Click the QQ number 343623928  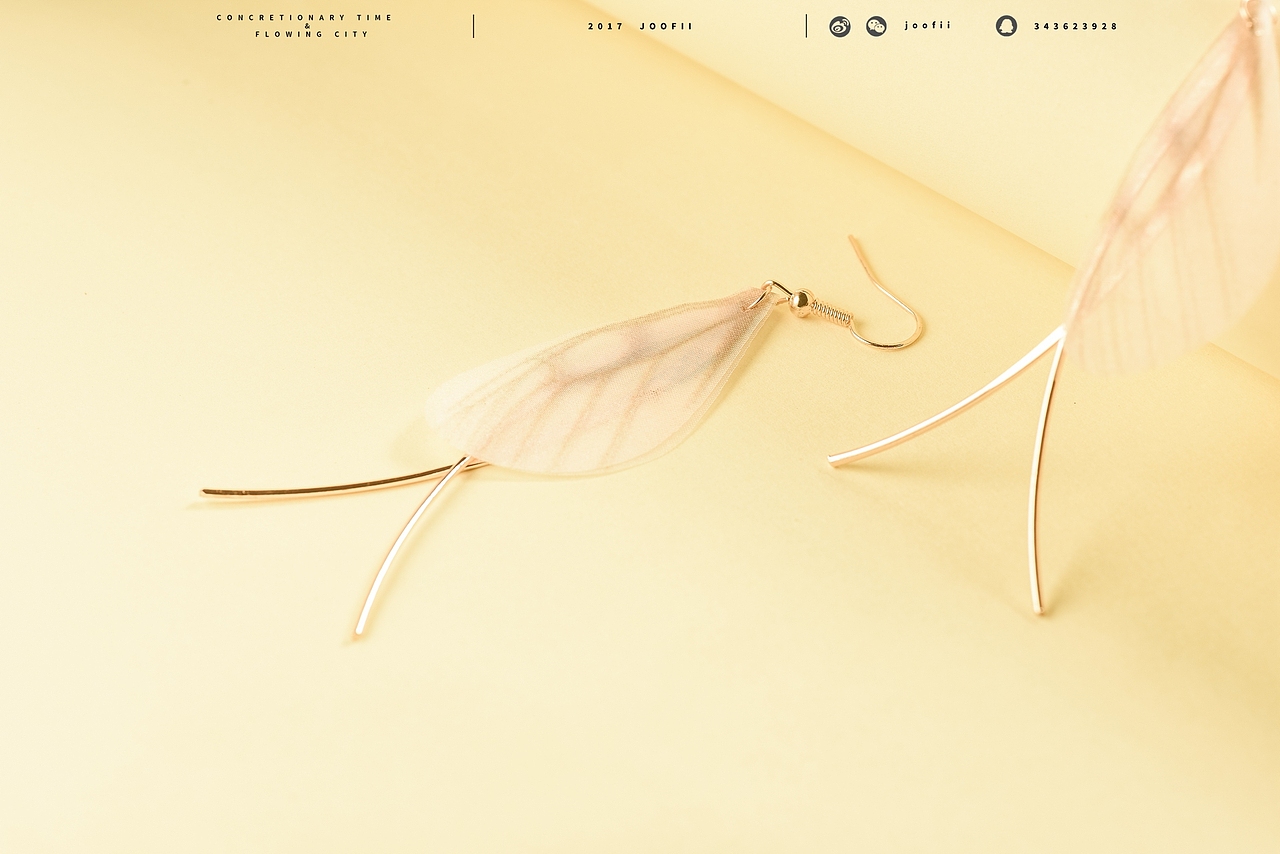point(1076,26)
